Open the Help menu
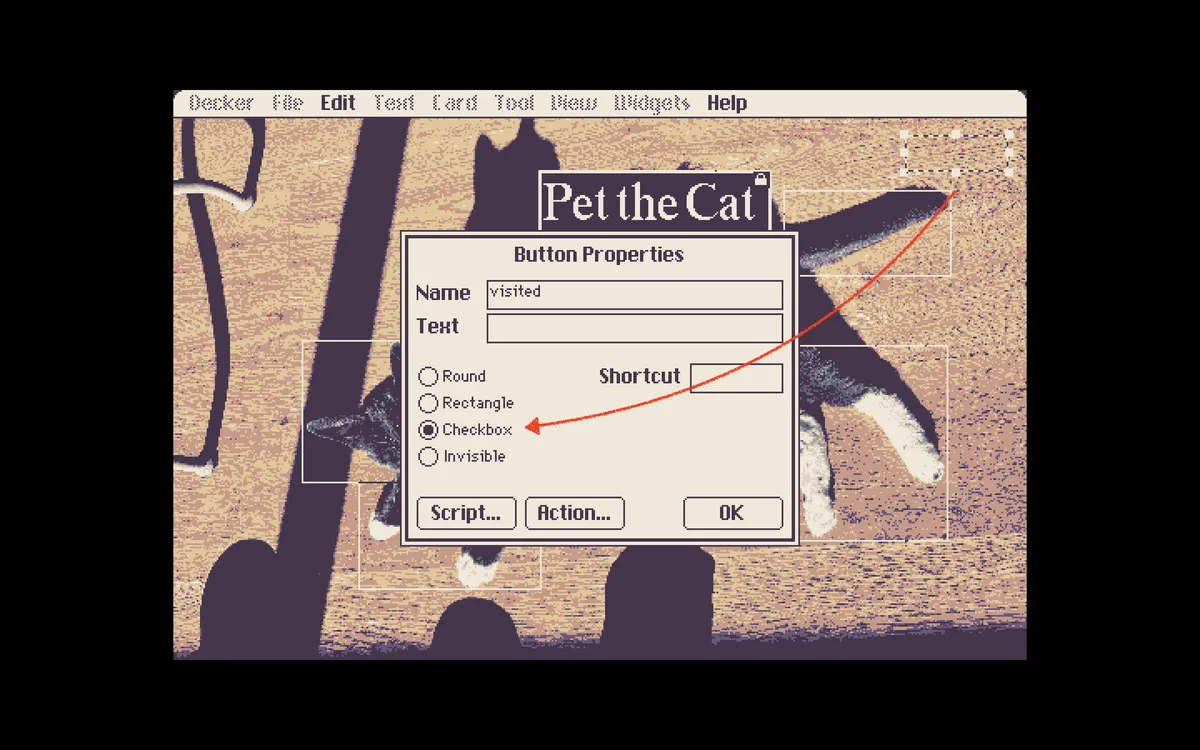This screenshot has width=1200, height=750. click(727, 103)
